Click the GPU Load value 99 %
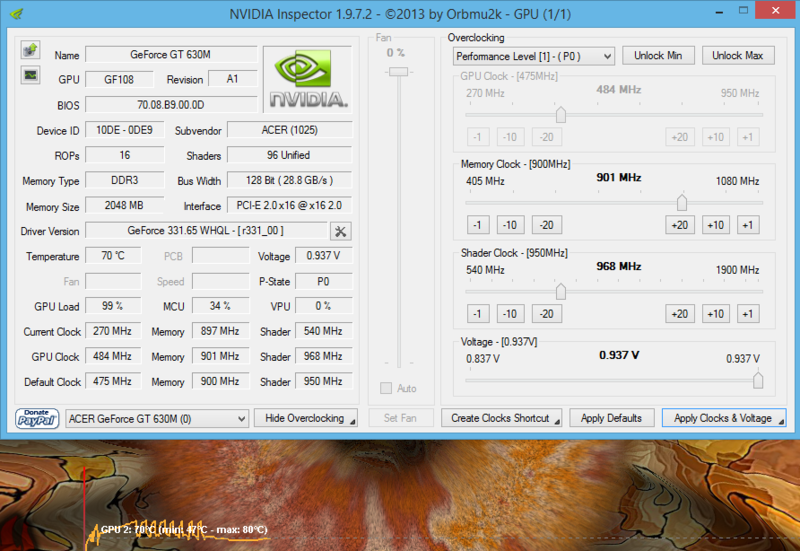The width and height of the screenshot is (800, 551). coord(113,306)
